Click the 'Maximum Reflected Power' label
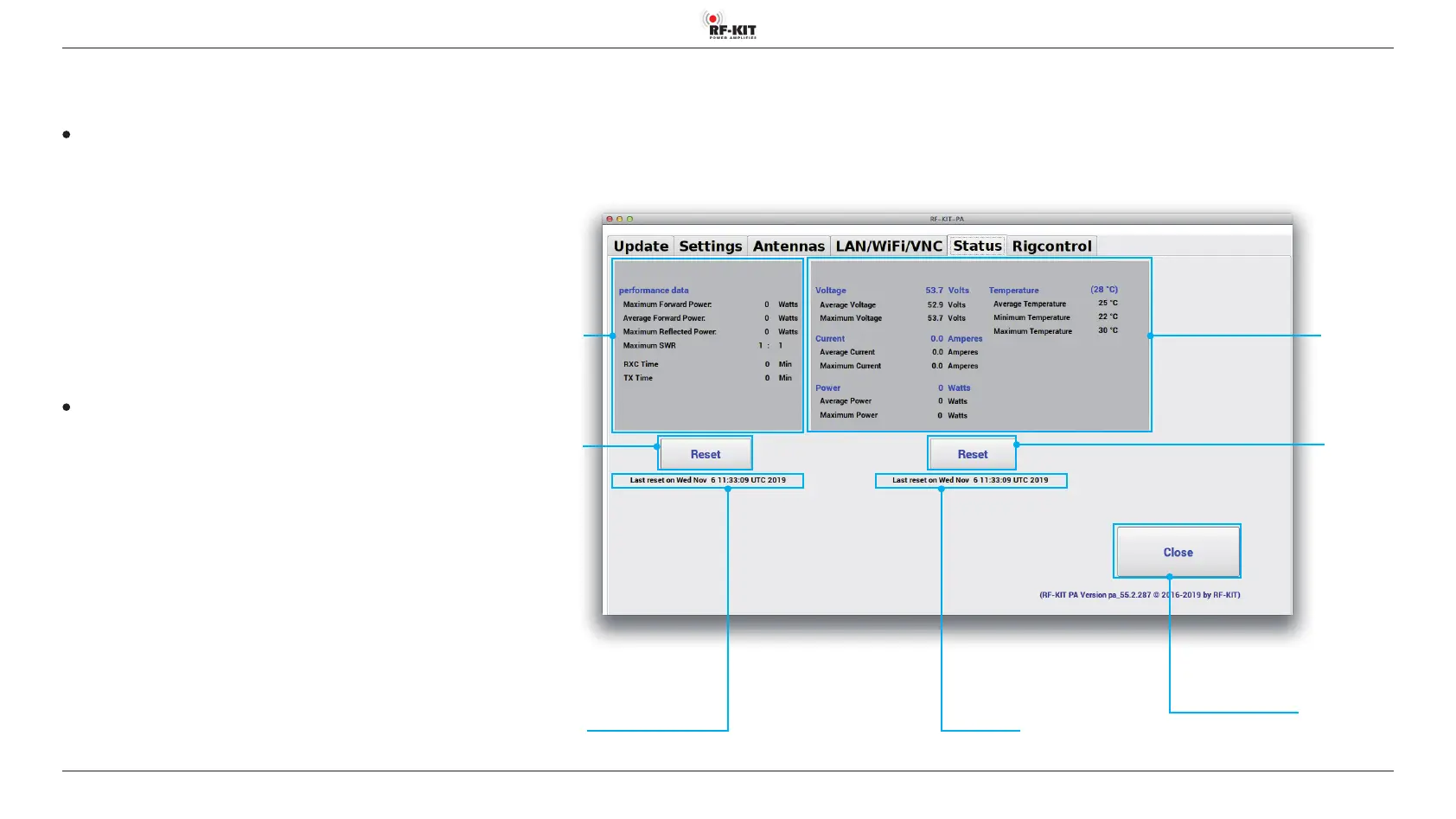 669,332
